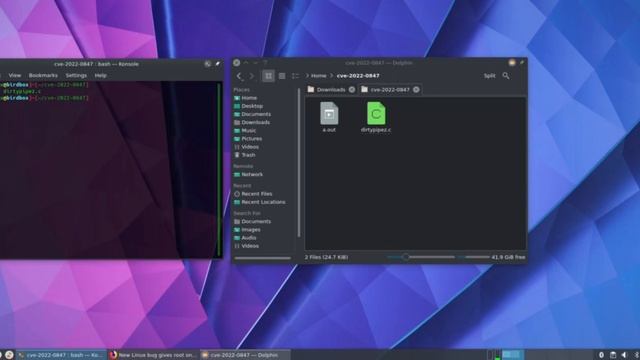Open Desktop in Places sidebar

tap(252, 106)
